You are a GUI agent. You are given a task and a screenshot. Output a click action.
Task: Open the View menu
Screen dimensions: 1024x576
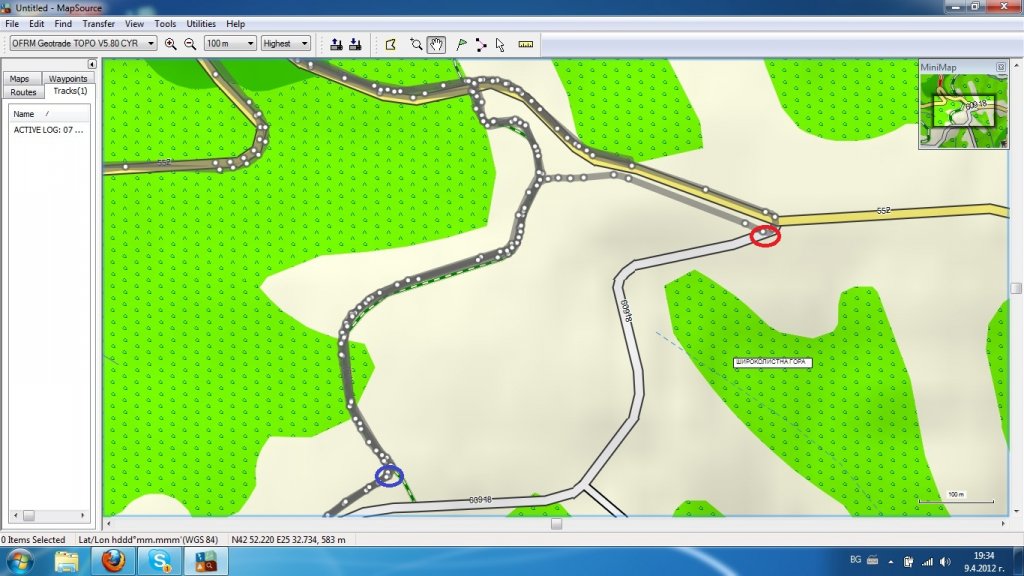tap(135, 24)
